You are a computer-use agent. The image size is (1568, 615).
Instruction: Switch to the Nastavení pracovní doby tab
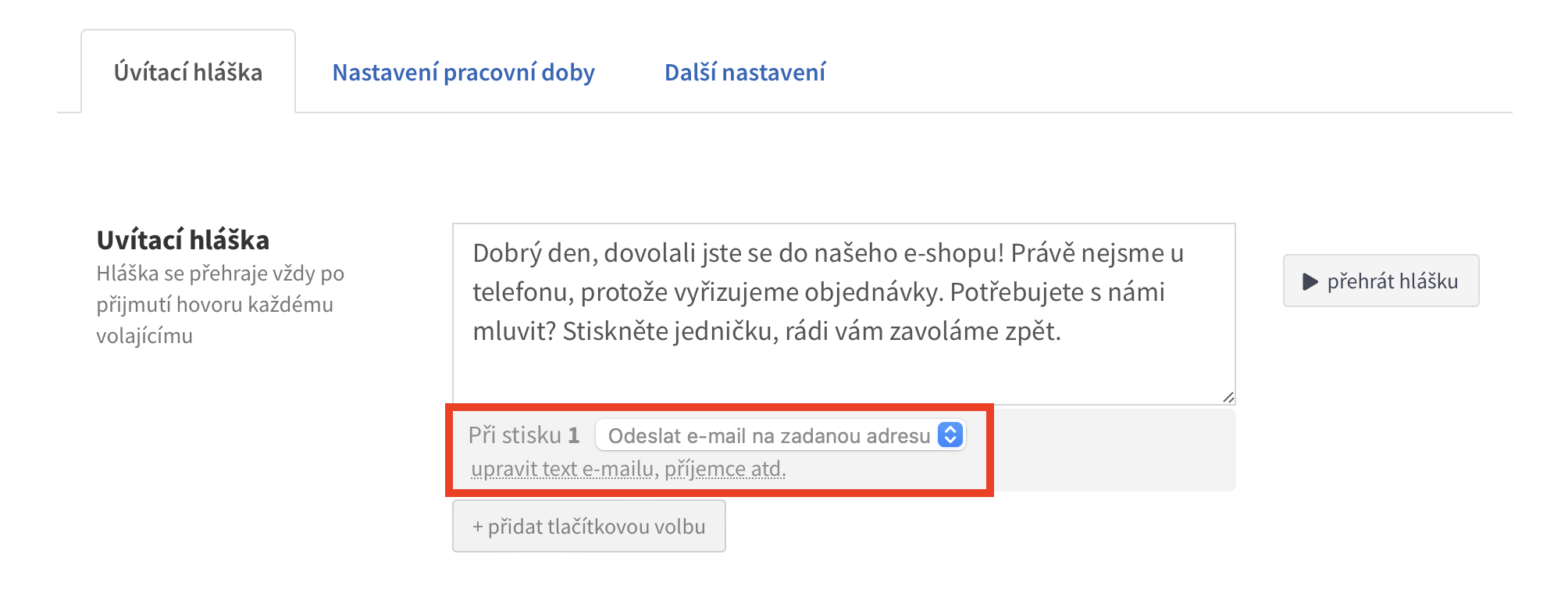tap(463, 73)
